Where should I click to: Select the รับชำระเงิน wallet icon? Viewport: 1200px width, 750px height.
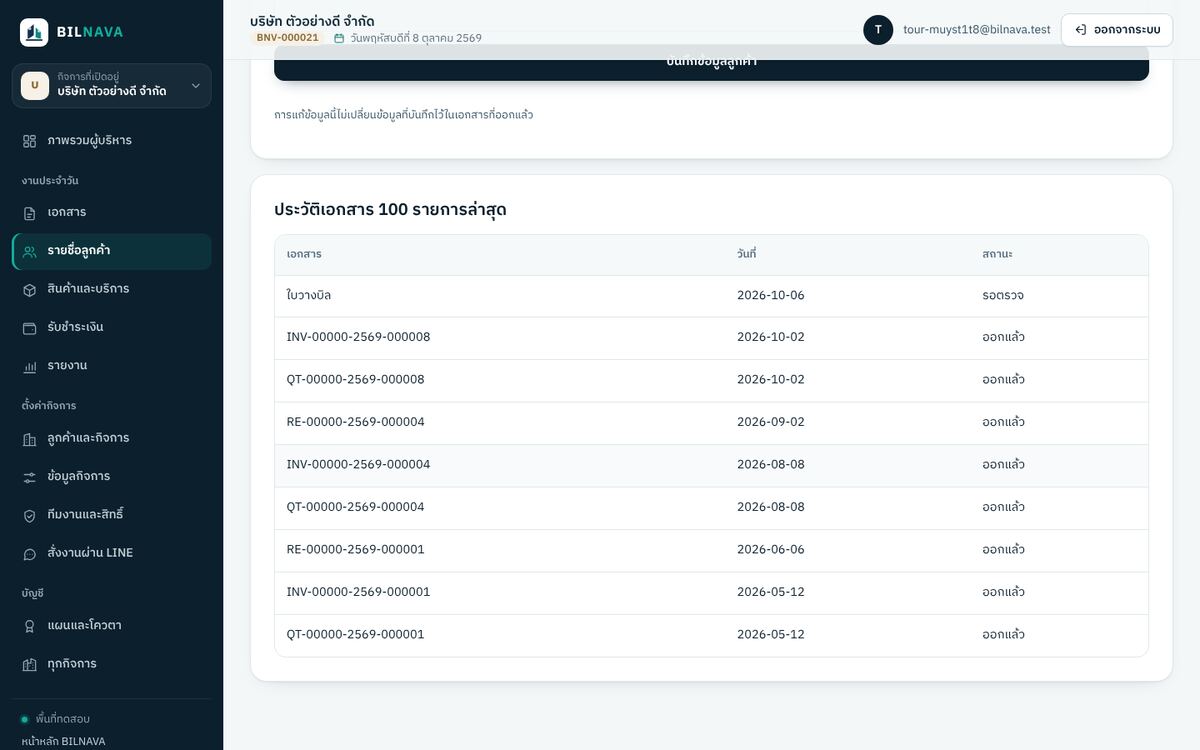click(x=30, y=327)
